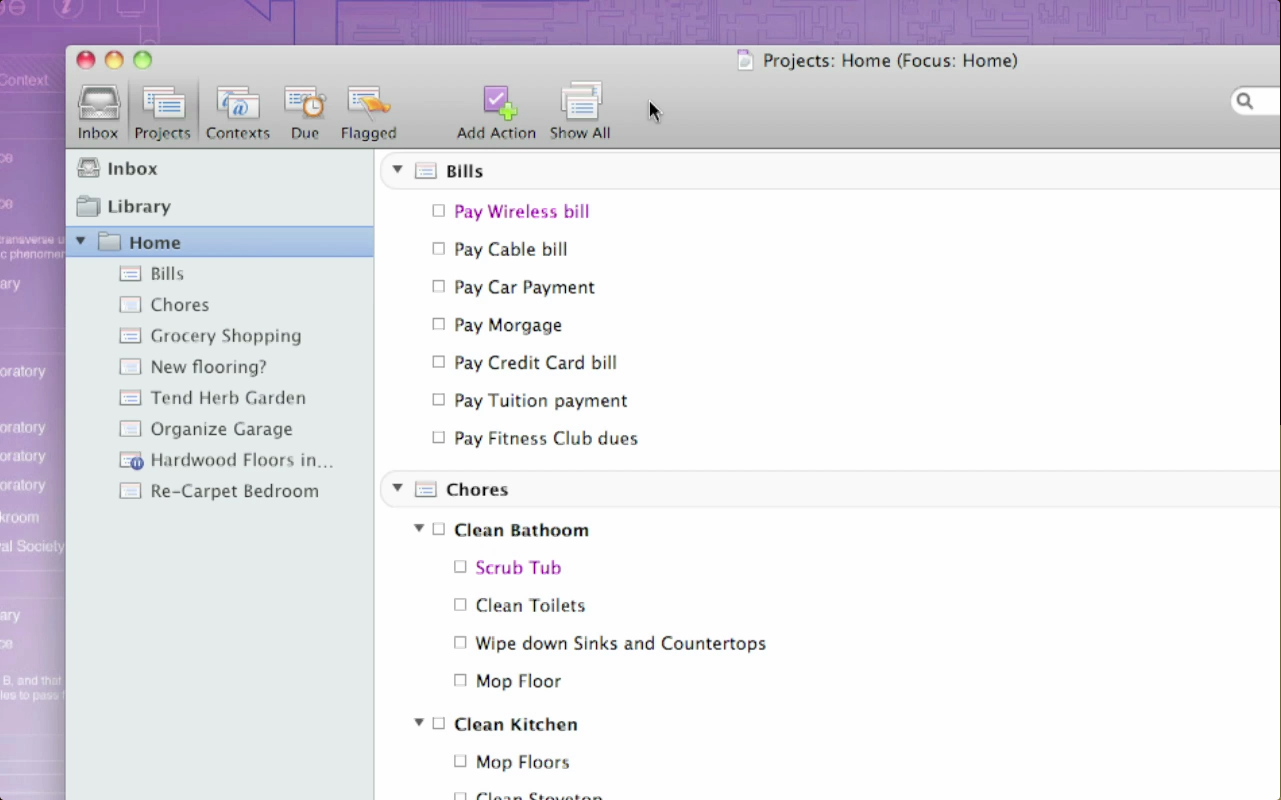This screenshot has width=1281, height=800.
Task: Click the Library label in sidebar
Action: pos(139,207)
